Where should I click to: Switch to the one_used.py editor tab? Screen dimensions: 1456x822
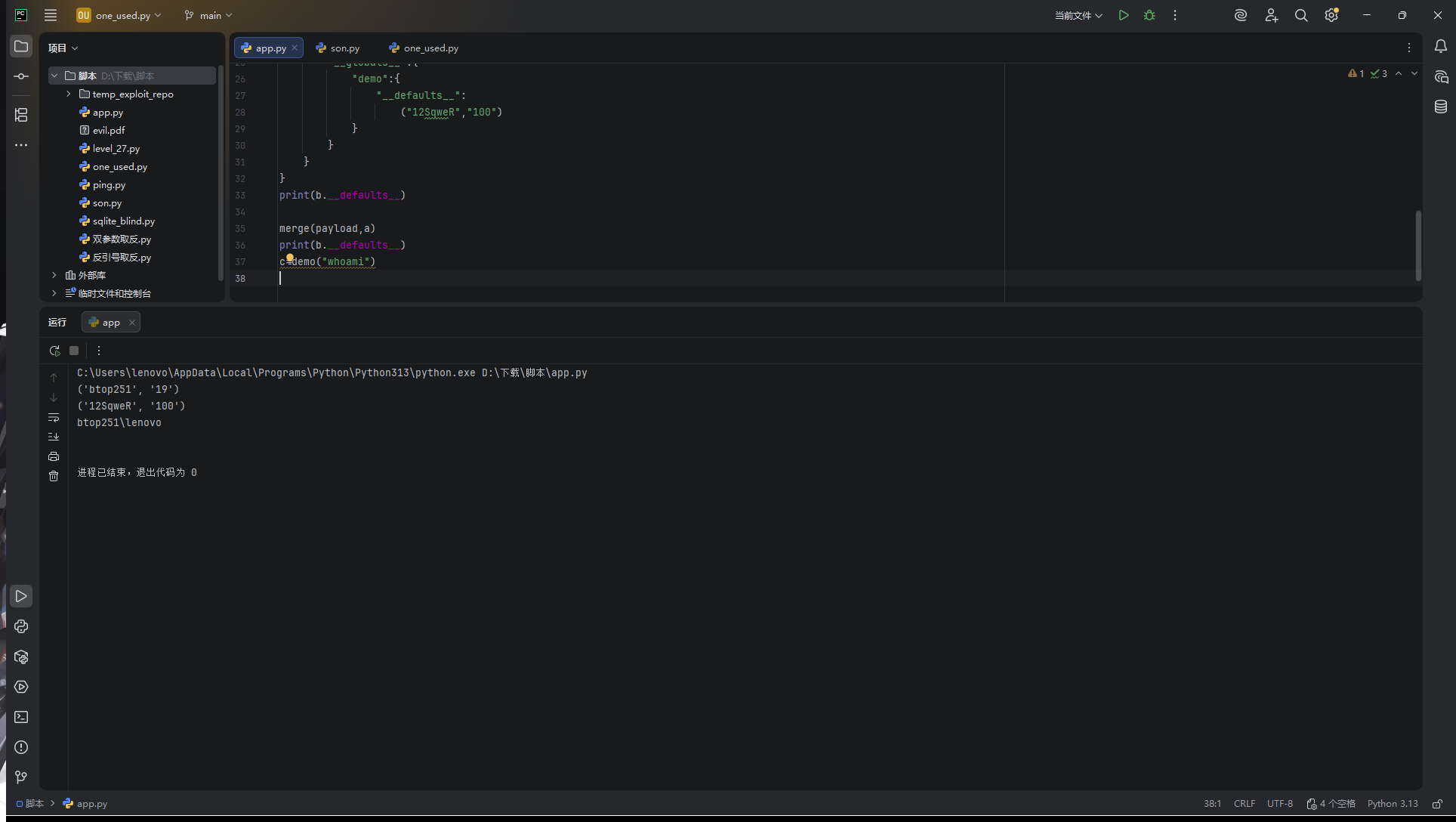coord(424,48)
